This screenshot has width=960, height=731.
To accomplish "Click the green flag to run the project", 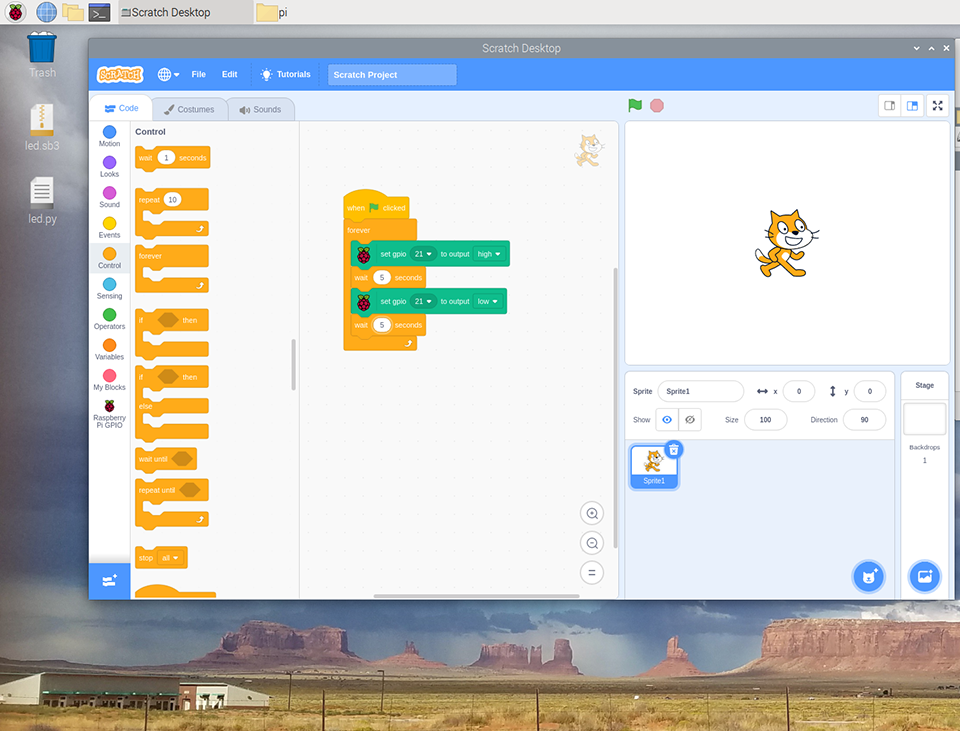I will click(x=635, y=105).
